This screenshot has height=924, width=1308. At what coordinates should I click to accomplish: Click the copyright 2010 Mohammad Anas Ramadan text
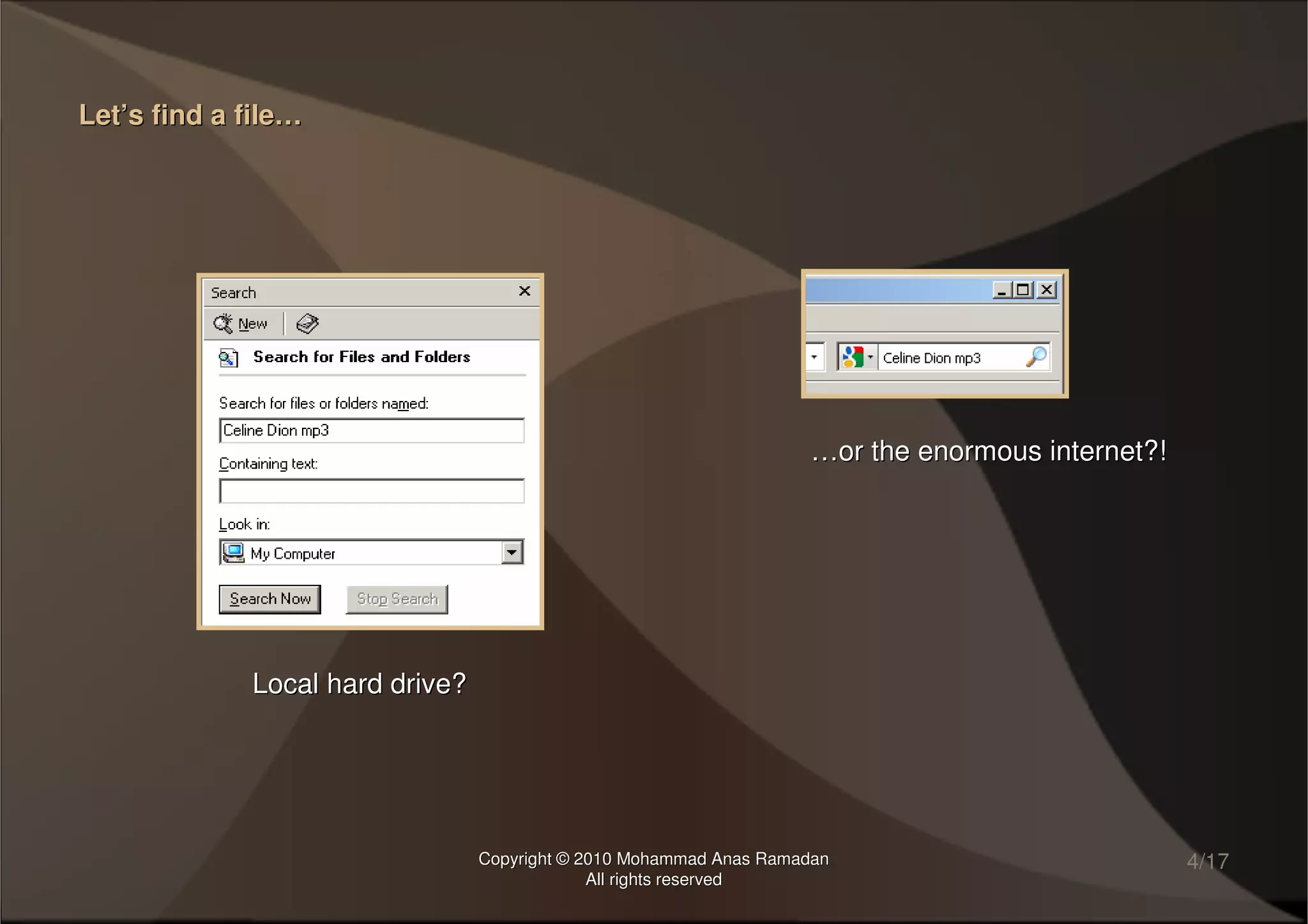pos(653,859)
